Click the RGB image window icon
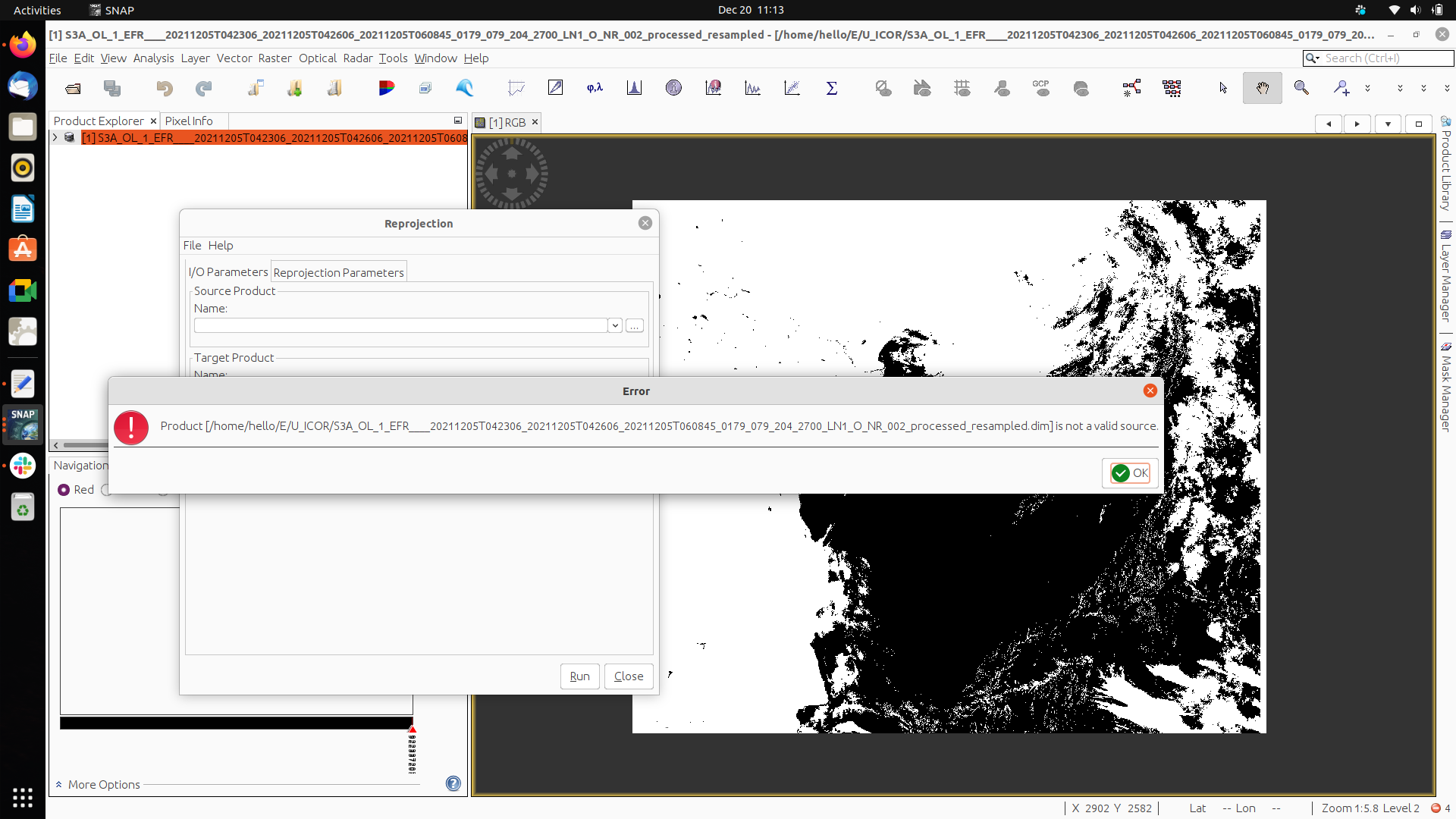This screenshot has height=819, width=1456. point(386,89)
